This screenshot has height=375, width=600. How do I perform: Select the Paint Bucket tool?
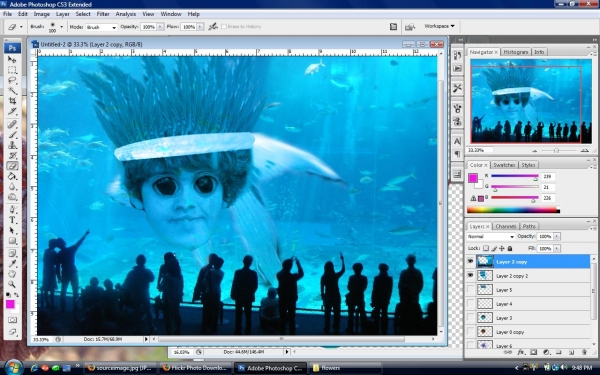click(x=12, y=176)
